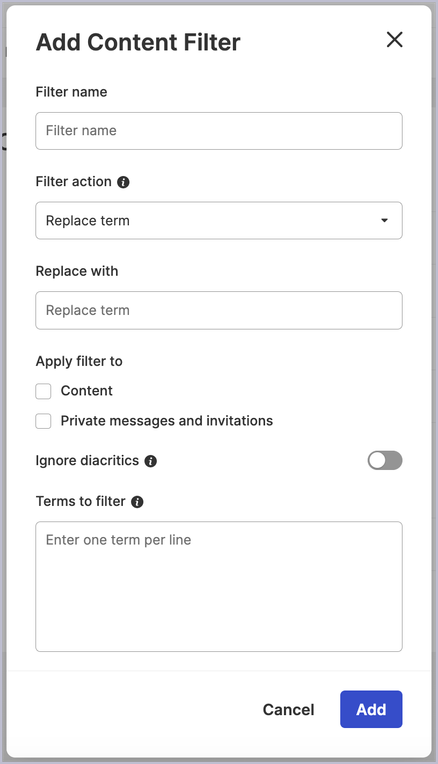
Task: View info icon beside Ignore diacritics
Action: click(x=151, y=461)
